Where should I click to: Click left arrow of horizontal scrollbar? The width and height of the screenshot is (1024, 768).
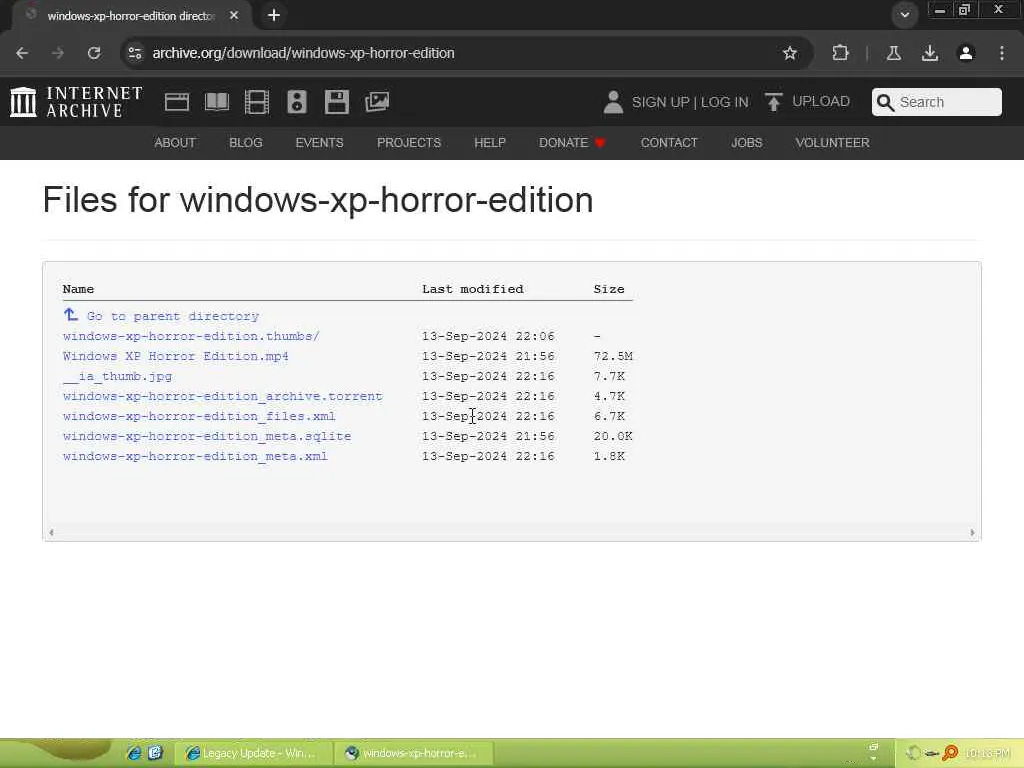point(51,532)
